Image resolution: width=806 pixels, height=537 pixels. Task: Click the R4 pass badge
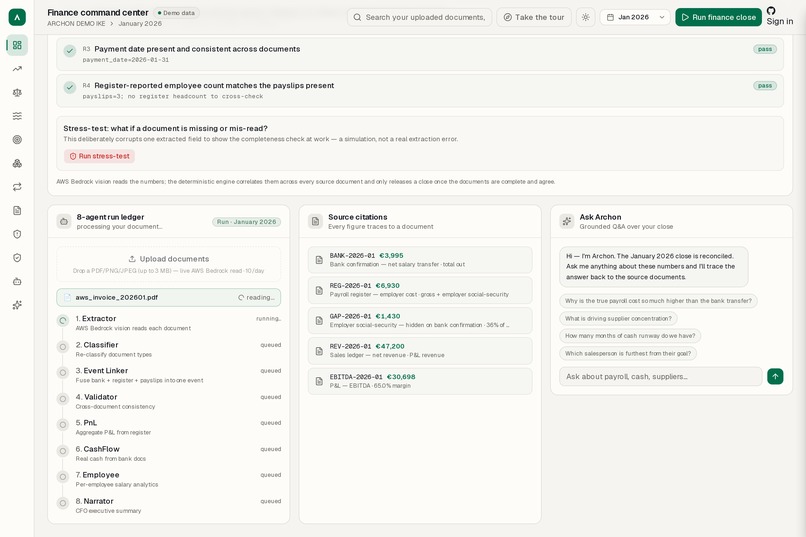point(765,86)
